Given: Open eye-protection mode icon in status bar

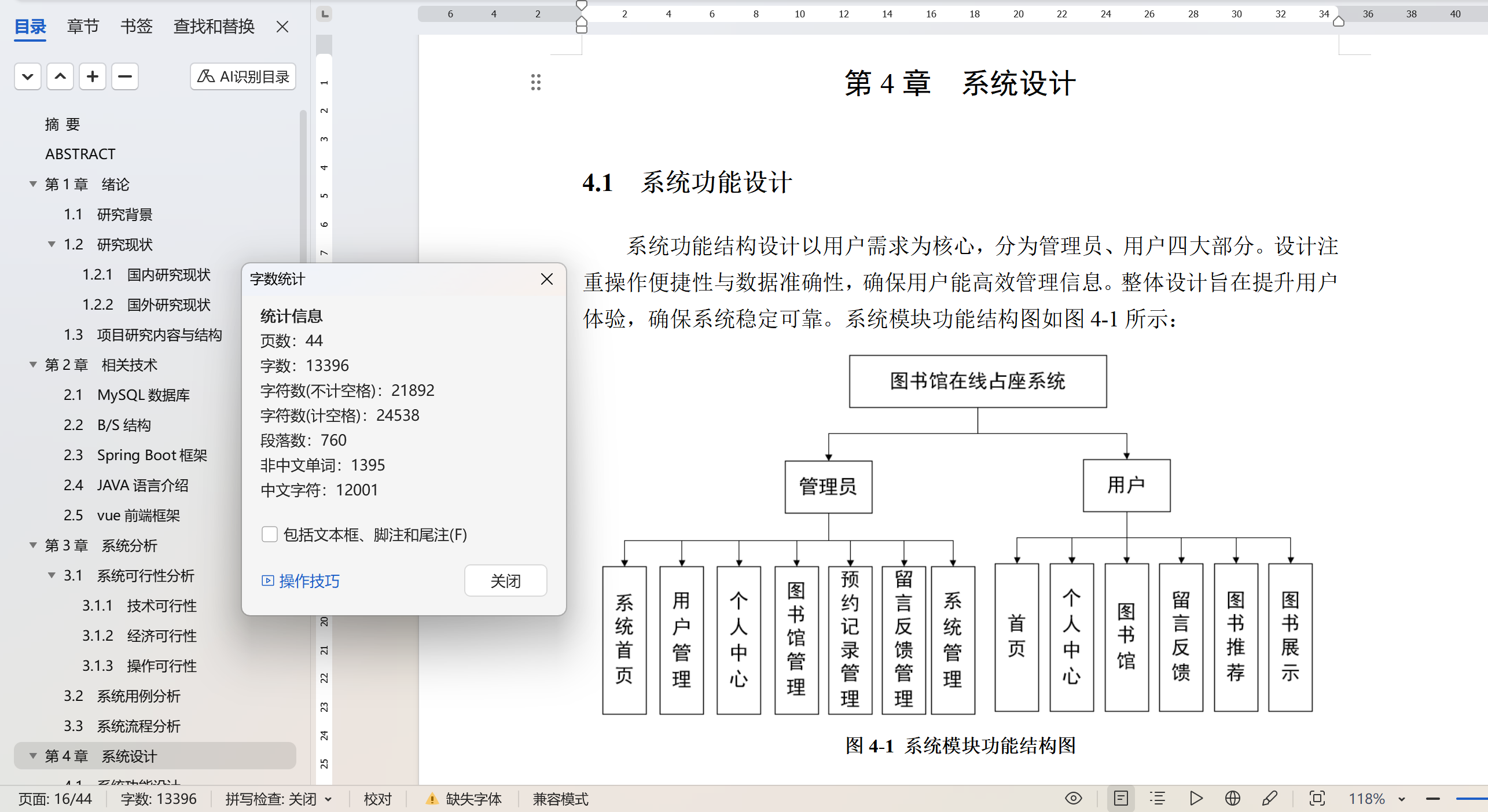Looking at the screenshot, I should click(1073, 799).
